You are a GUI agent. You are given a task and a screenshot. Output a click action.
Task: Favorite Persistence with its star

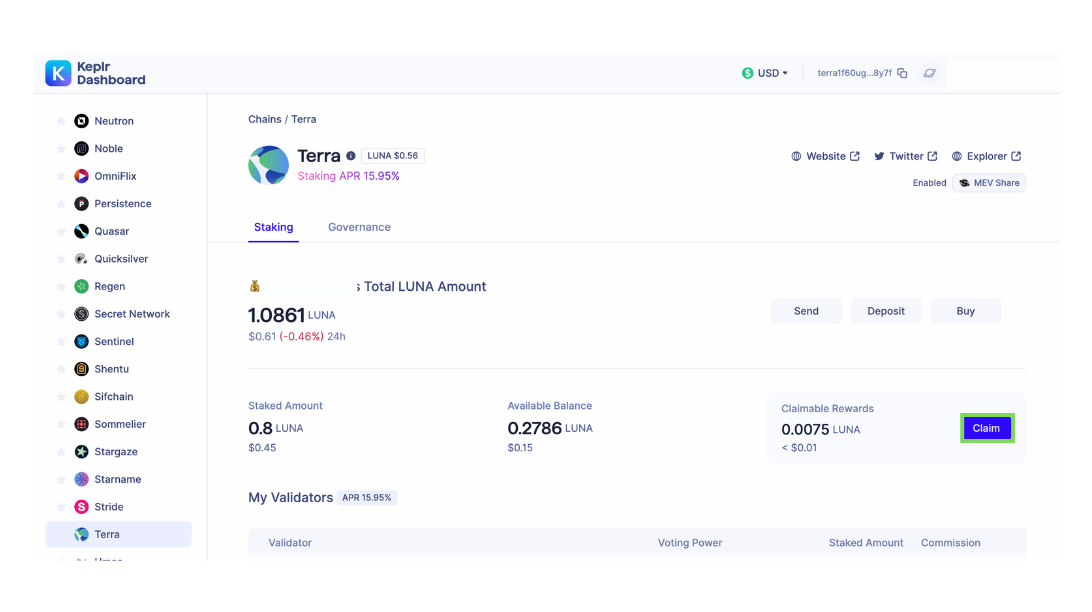click(61, 203)
